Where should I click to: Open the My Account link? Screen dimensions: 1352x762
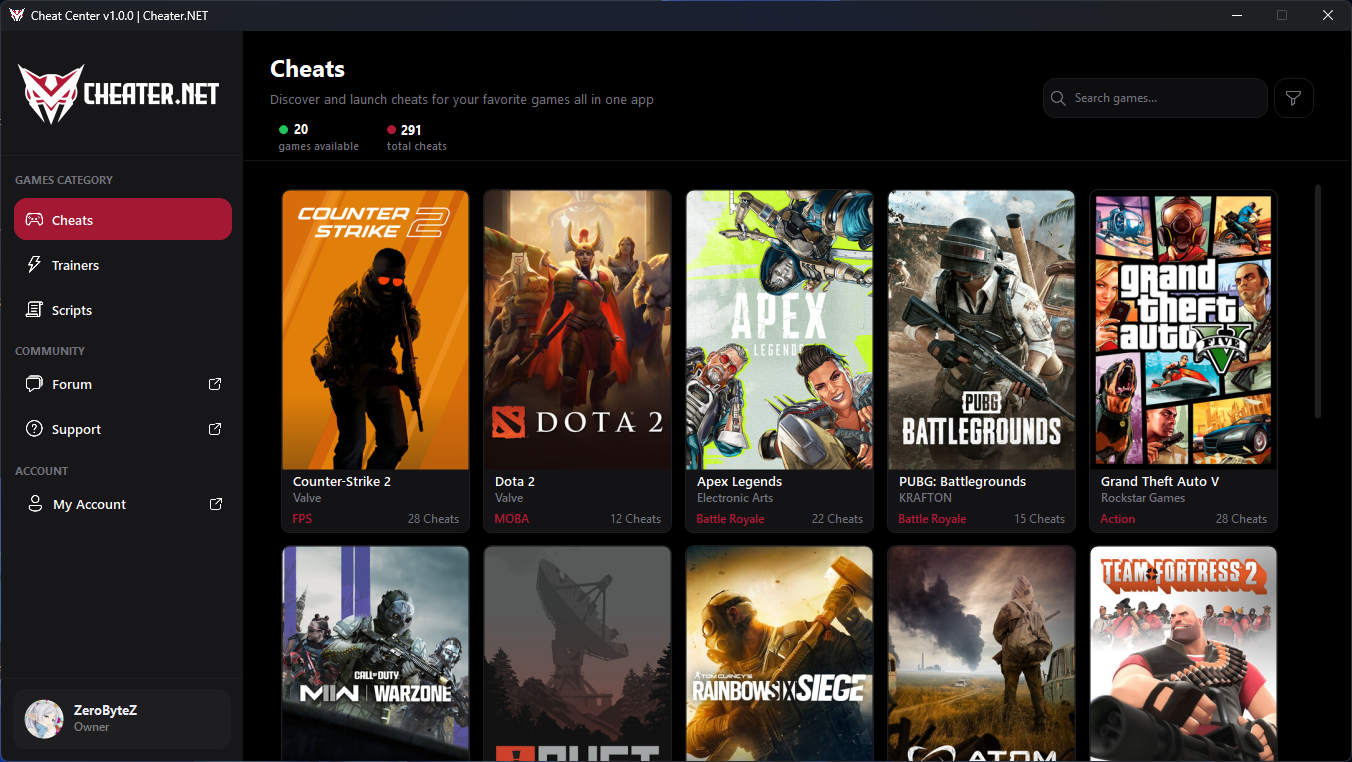click(123, 504)
